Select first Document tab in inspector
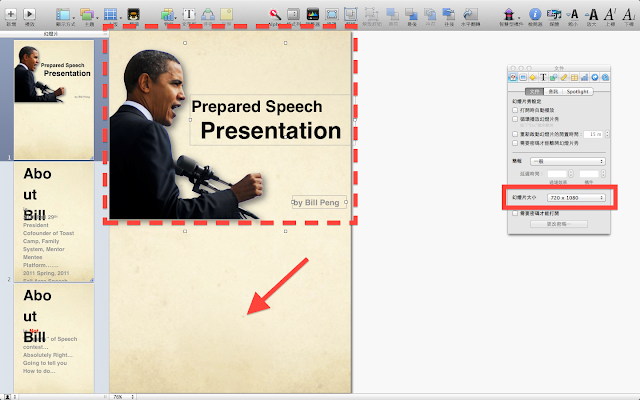 tap(534, 91)
